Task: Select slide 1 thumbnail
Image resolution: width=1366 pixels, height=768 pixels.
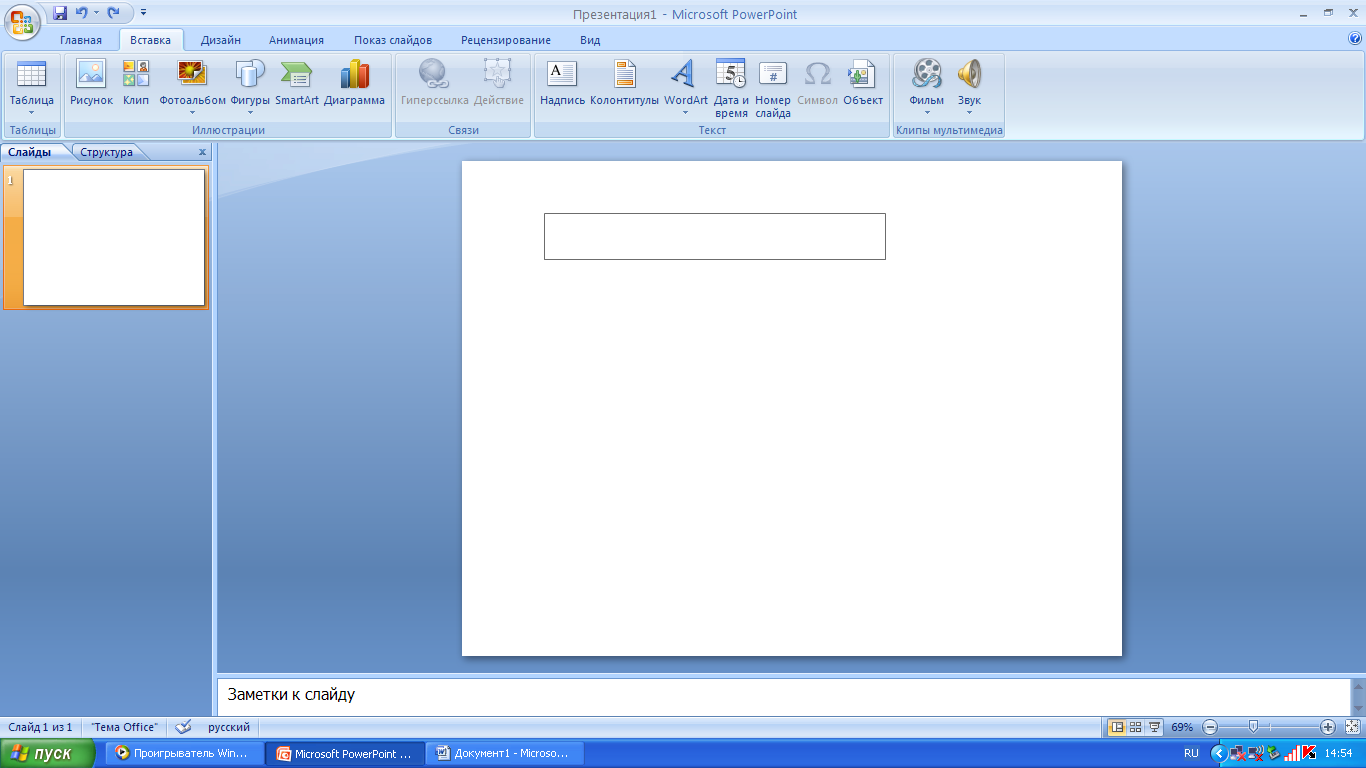Action: point(114,237)
